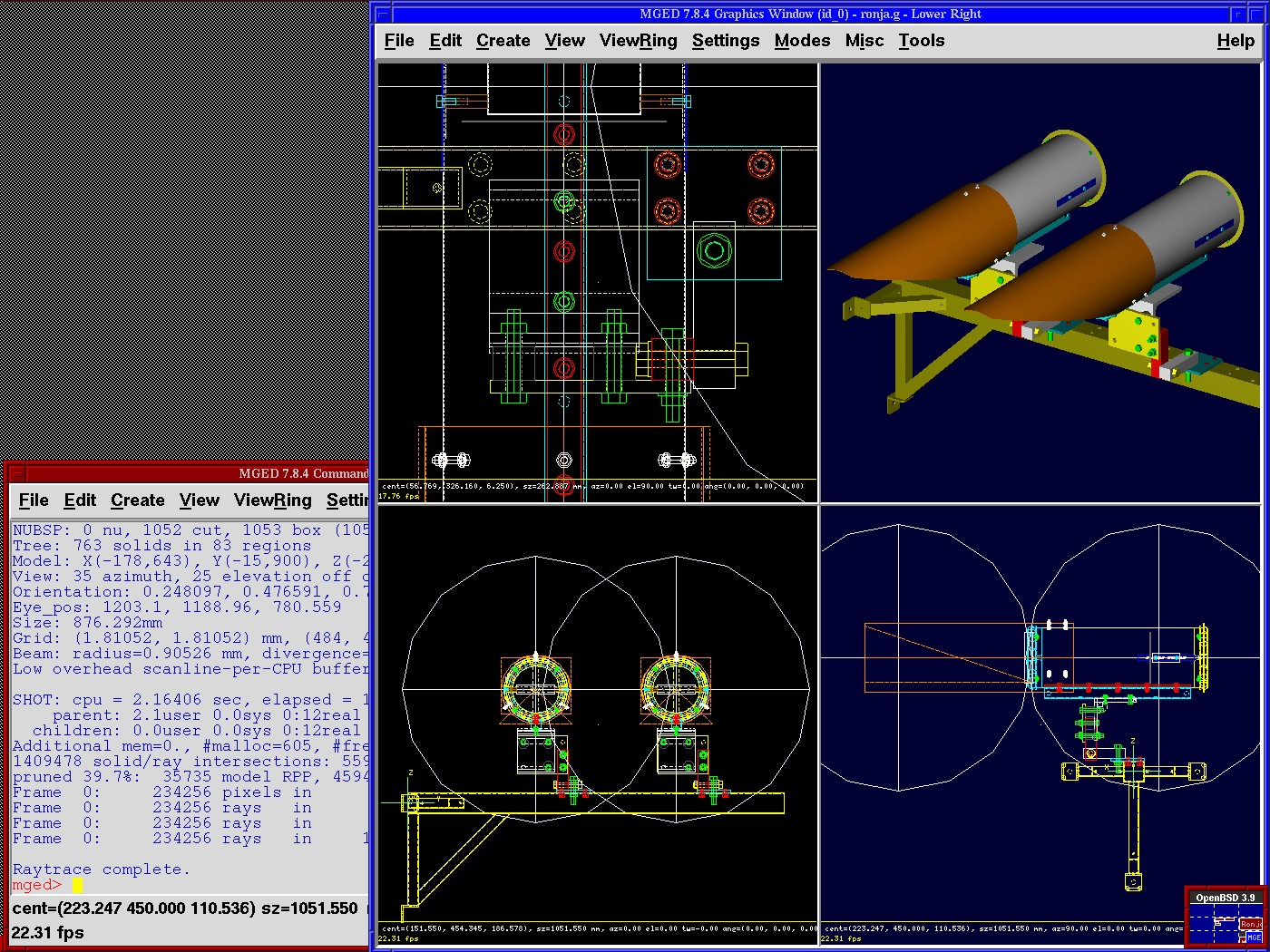Open the File menu in the Command Window
Screen dimensions: 1270x952
coord(34,500)
